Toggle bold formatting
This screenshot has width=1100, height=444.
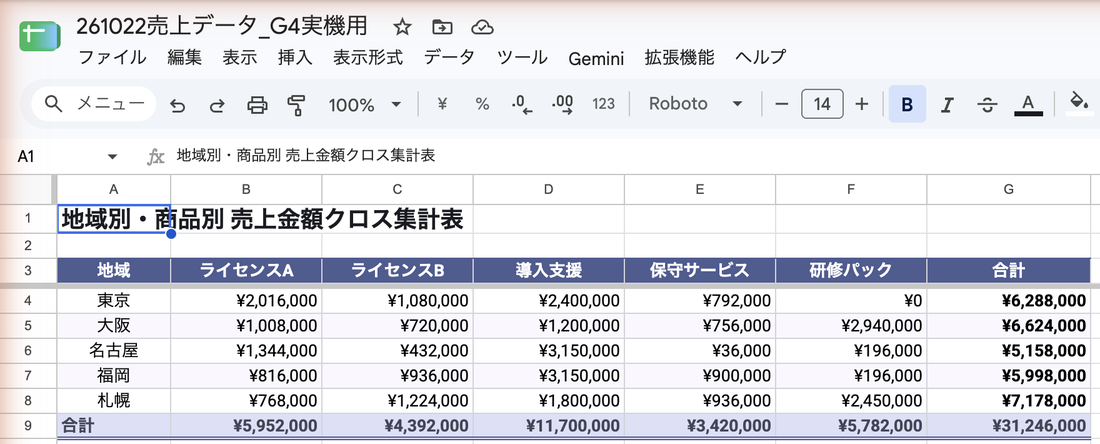(907, 105)
